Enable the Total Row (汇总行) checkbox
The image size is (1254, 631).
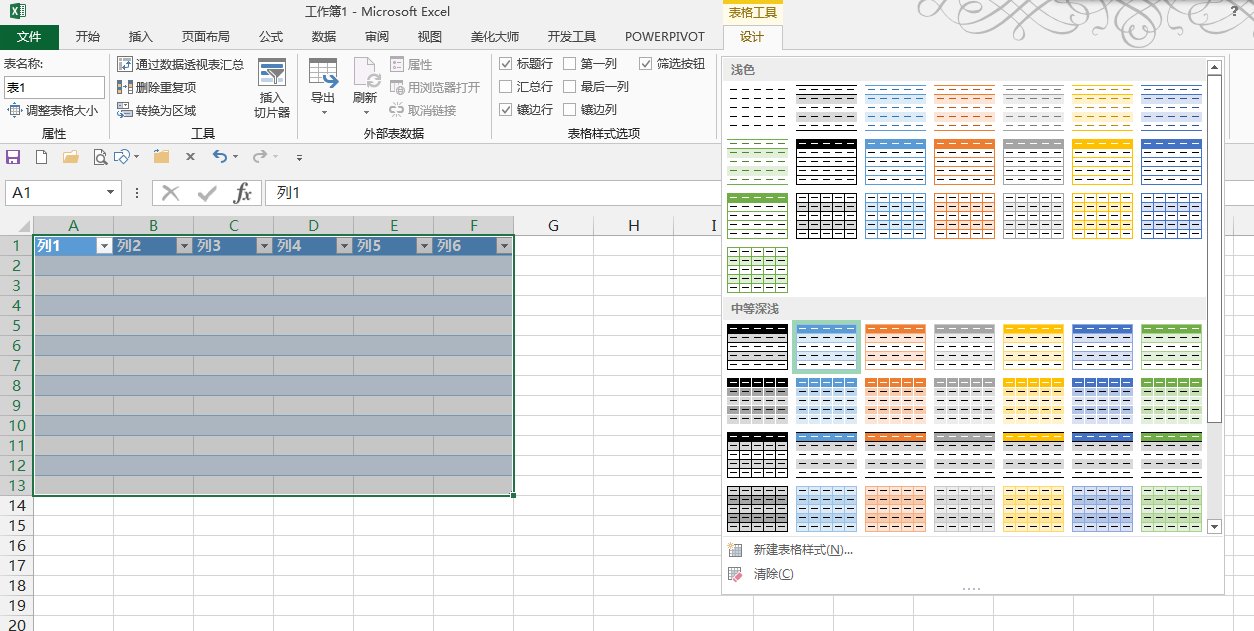pos(506,86)
